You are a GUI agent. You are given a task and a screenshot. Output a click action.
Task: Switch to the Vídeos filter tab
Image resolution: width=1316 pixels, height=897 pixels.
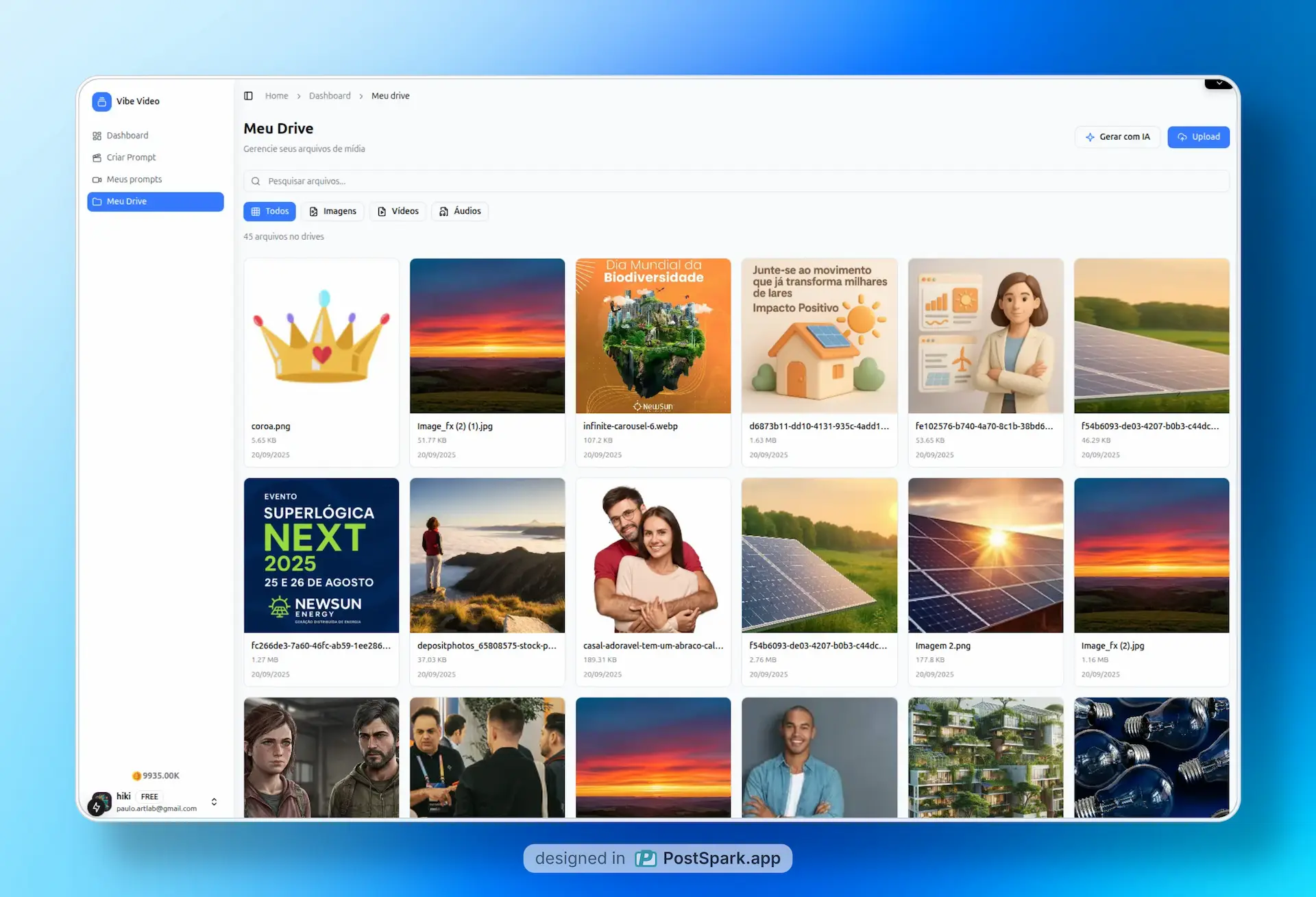point(398,211)
